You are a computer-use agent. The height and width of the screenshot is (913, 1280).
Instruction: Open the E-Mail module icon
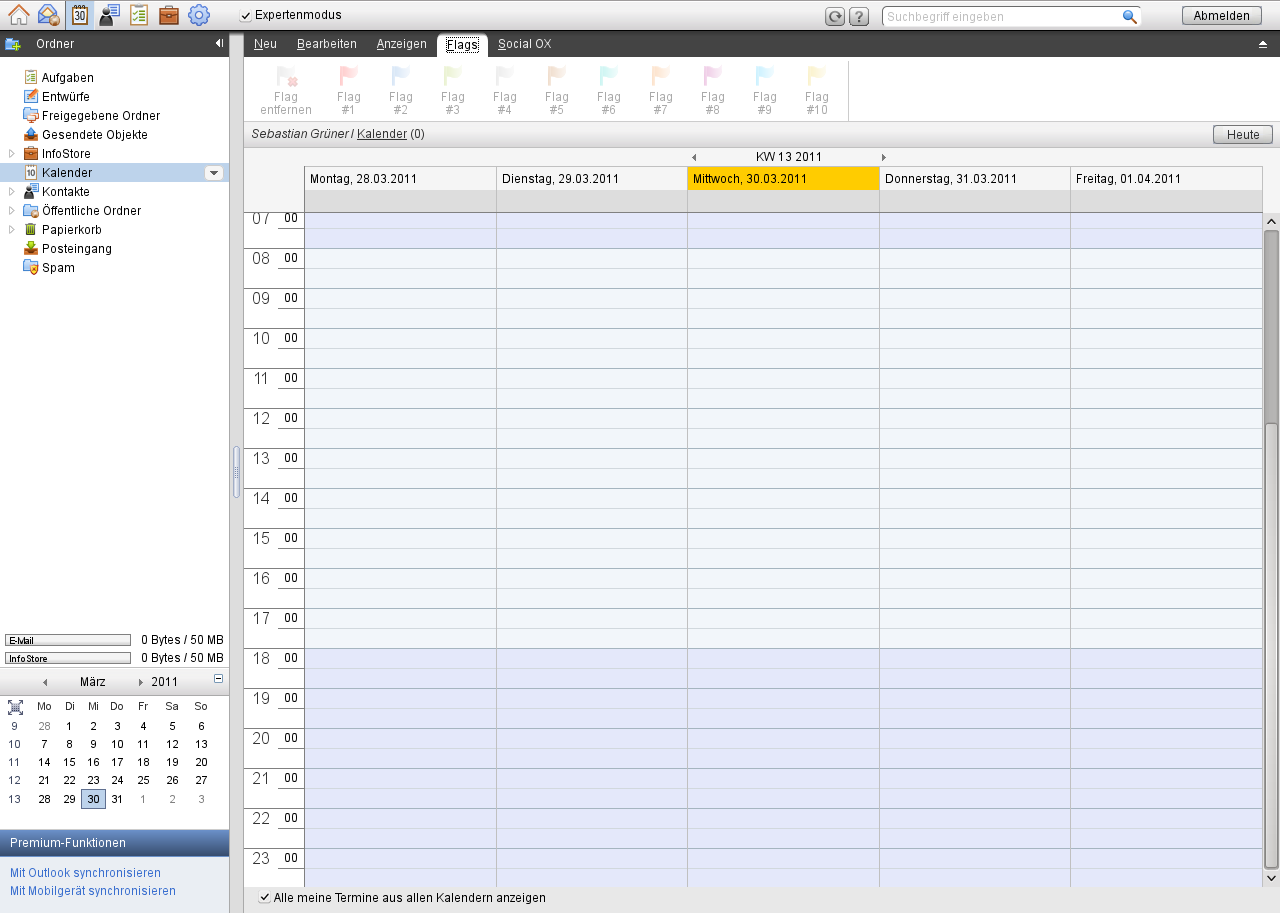(x=48, y=15)
